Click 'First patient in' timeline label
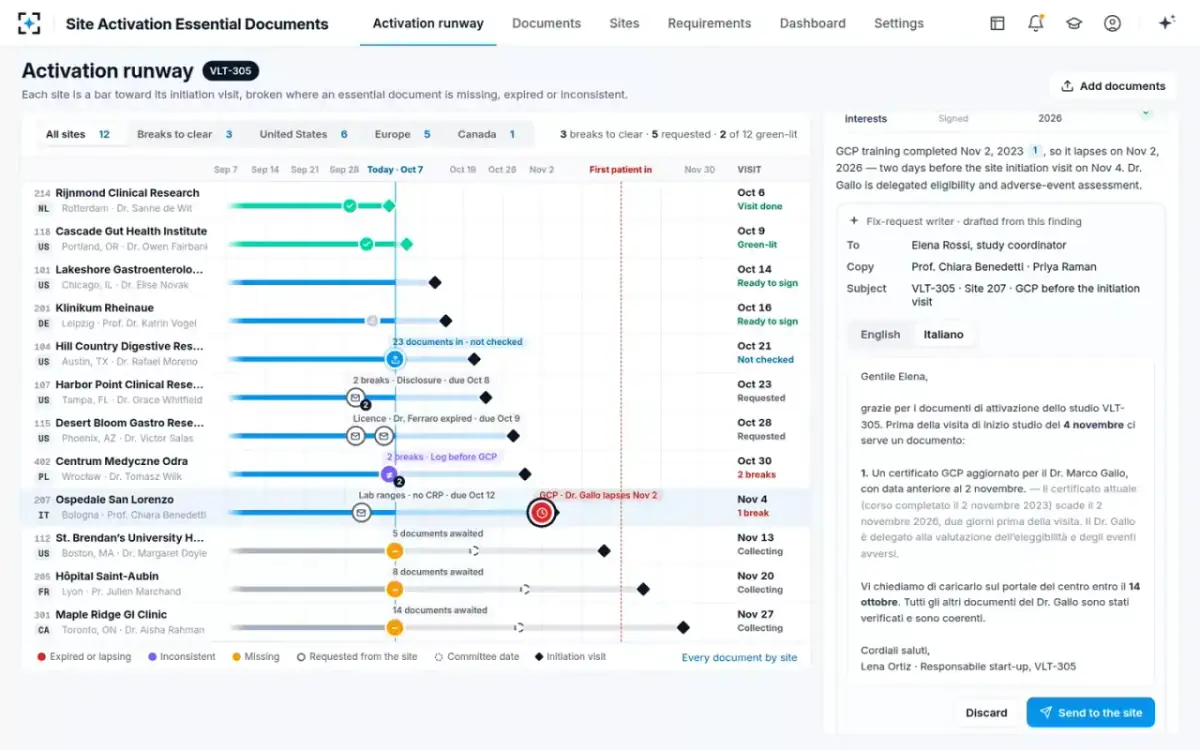The width and height of the screenshot is (1200, 750). (x=620, y=170)
